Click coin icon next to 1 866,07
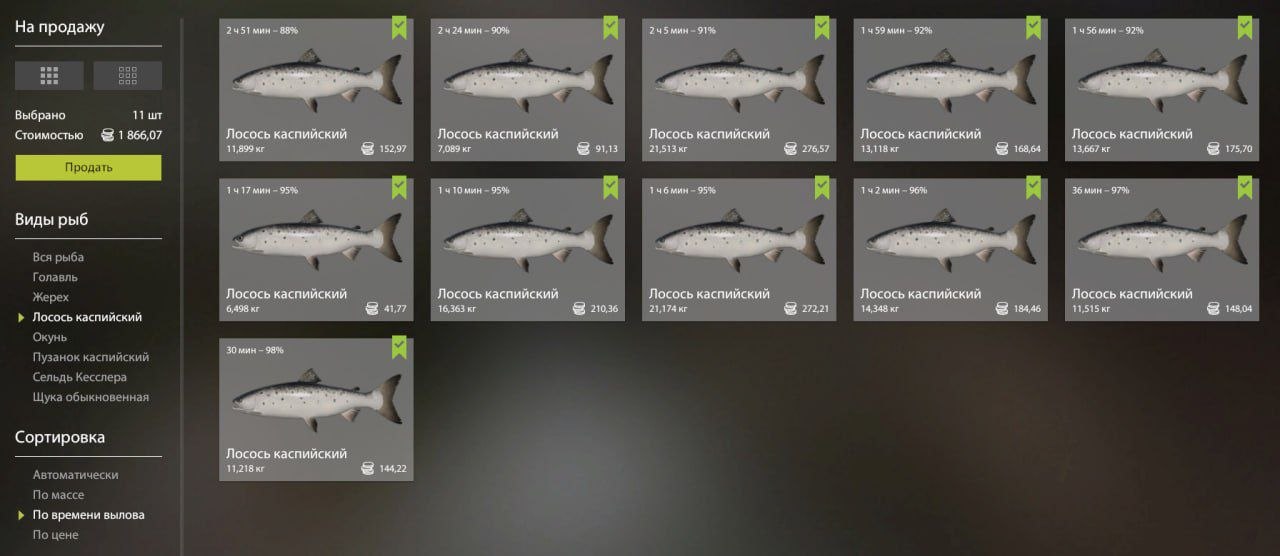Image resolution: width=1280 pixels, height=556 pixels. (x=107, y=135)
